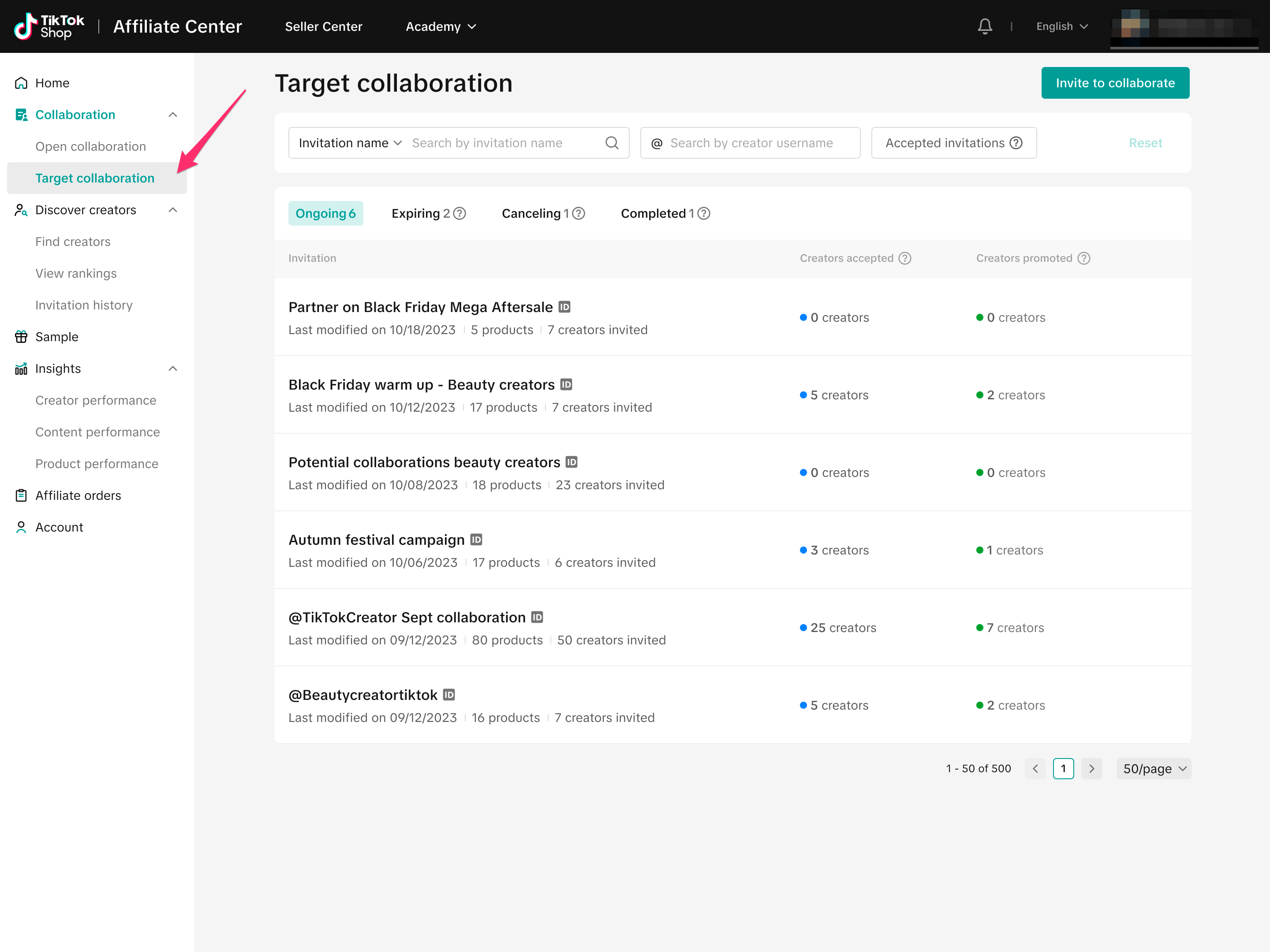Click the search magnifier icon in invitation field
The width and height of the screenshot is (1270, 952).
click(x=612, y=143)
